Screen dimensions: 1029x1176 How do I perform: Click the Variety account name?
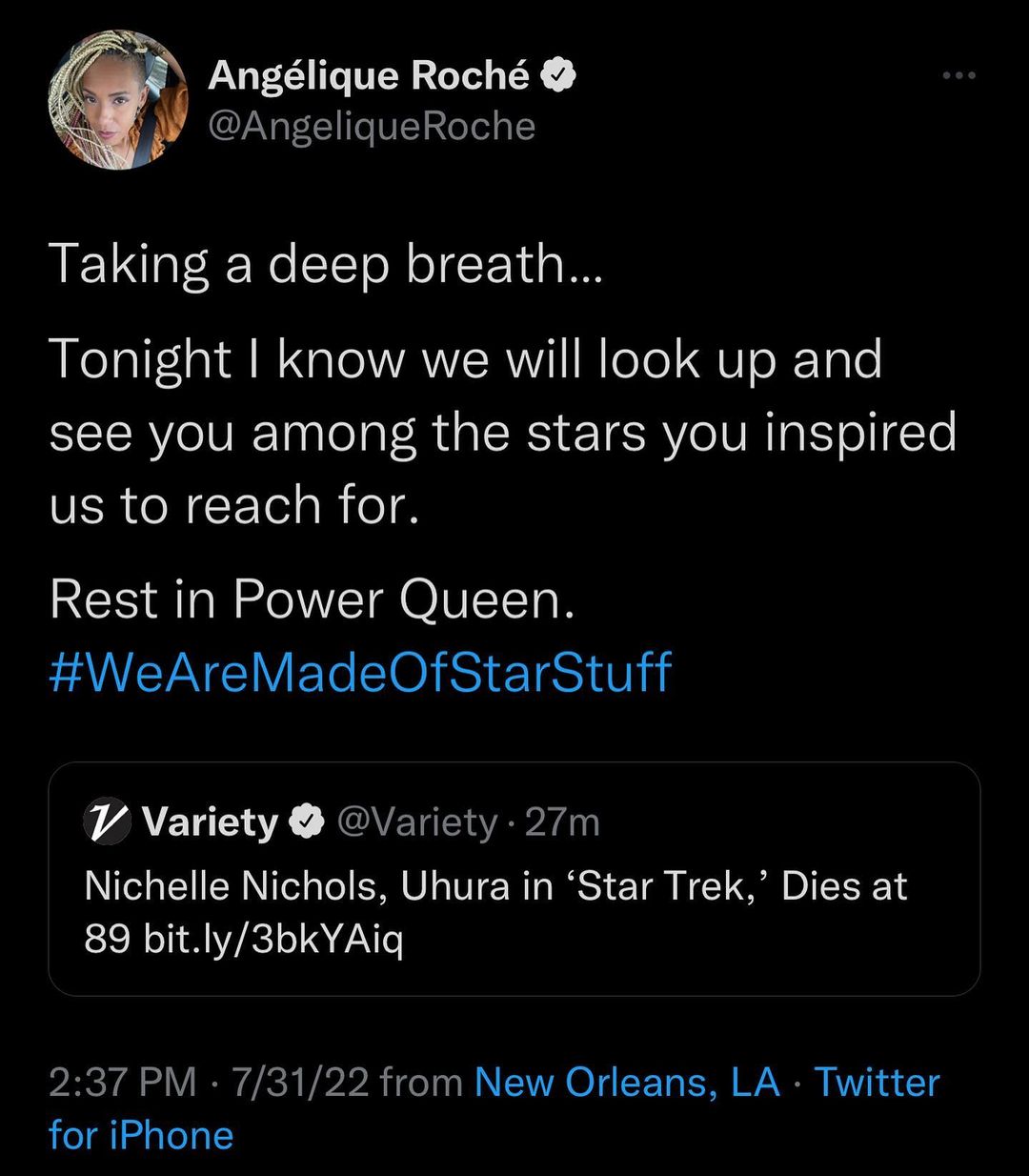210,821
